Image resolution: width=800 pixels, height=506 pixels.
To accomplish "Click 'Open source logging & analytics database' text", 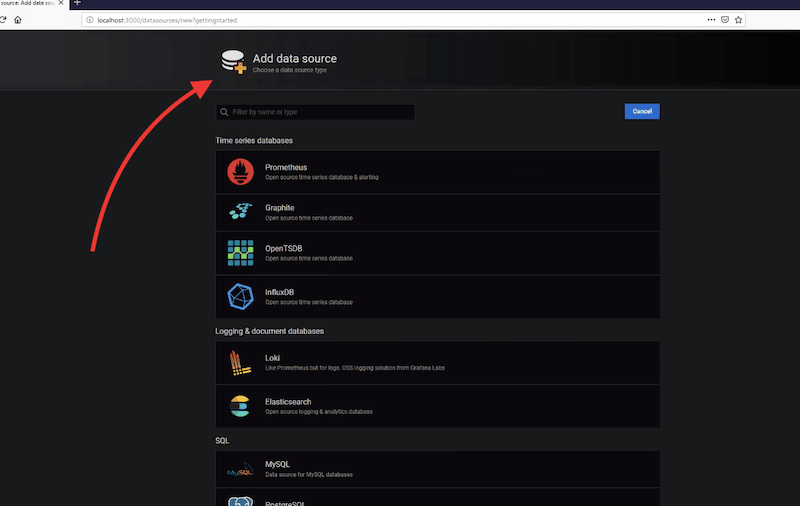I will click(x=319, y=412).
